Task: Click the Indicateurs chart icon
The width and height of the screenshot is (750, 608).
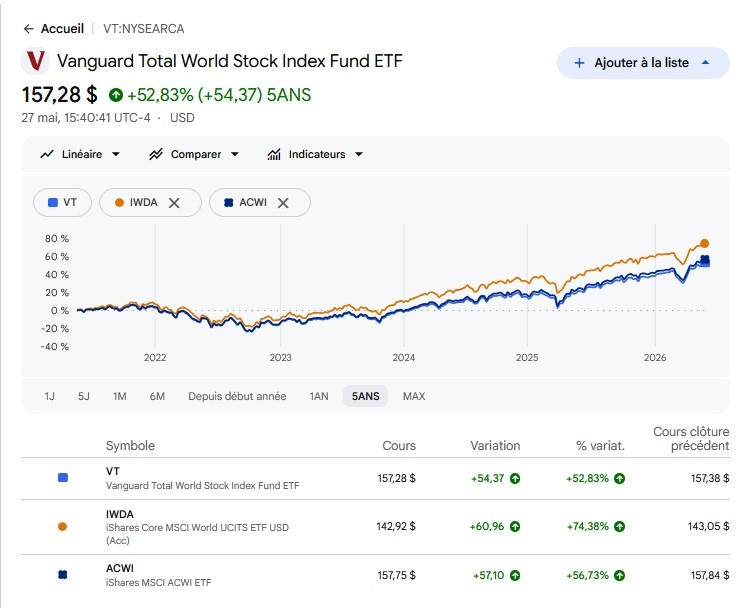Action: (274, 154)
